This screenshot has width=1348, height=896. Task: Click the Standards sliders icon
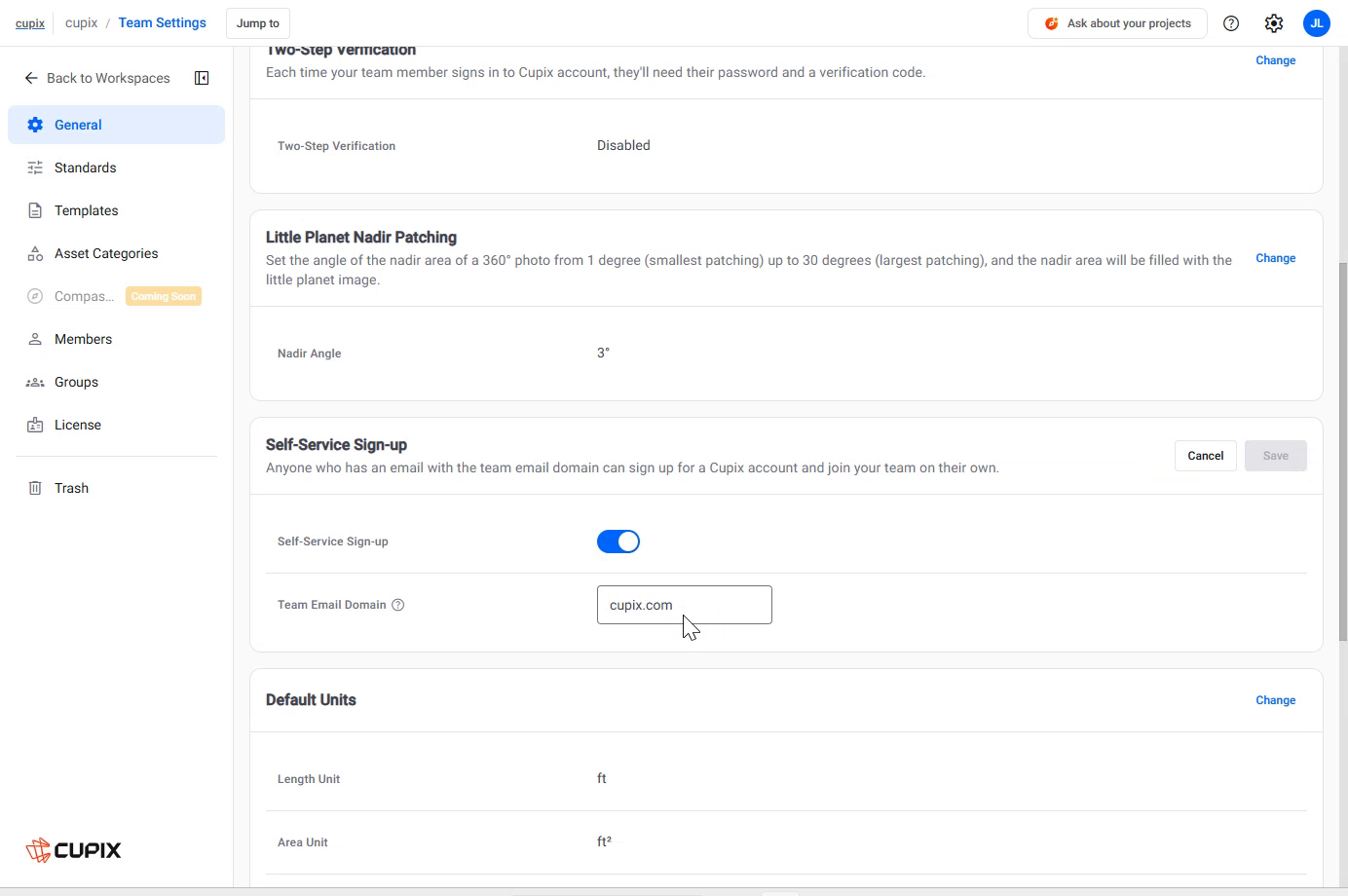pos(35,168)
